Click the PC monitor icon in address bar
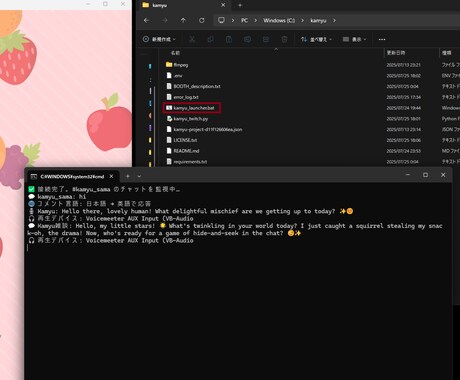Viewport: 460px width, 380px height. tap(221, 20)
